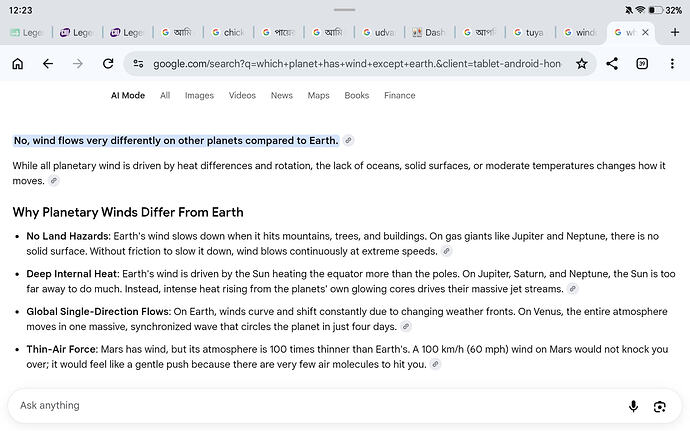Open site information icon in address bar
Screen dimensions: 690x431
point(138,64)
